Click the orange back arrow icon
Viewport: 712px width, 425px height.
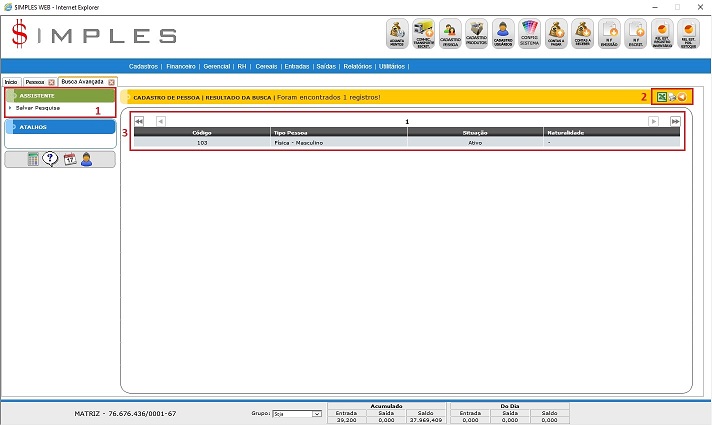coord(682,96)
